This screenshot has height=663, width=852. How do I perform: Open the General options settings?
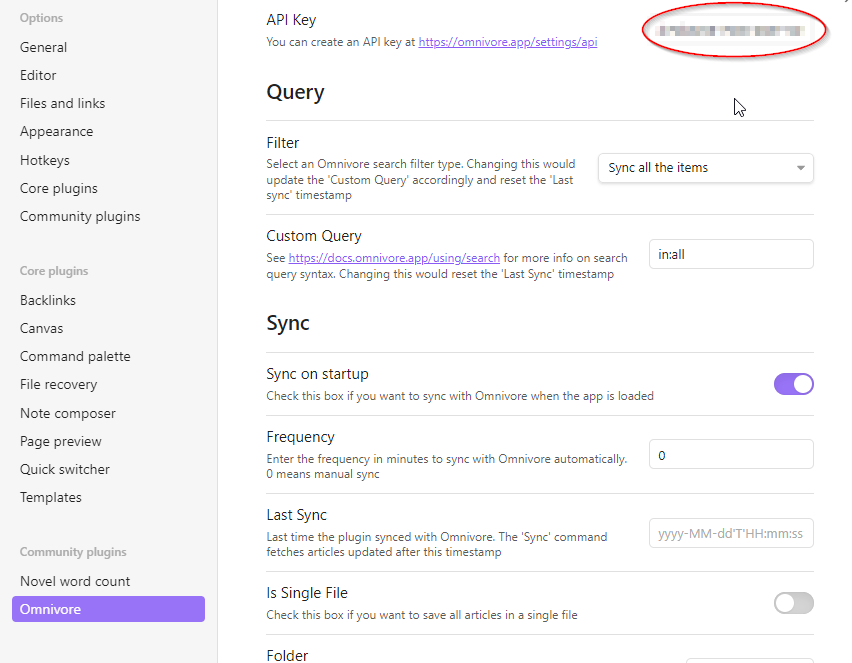click(x=44, y=47)
